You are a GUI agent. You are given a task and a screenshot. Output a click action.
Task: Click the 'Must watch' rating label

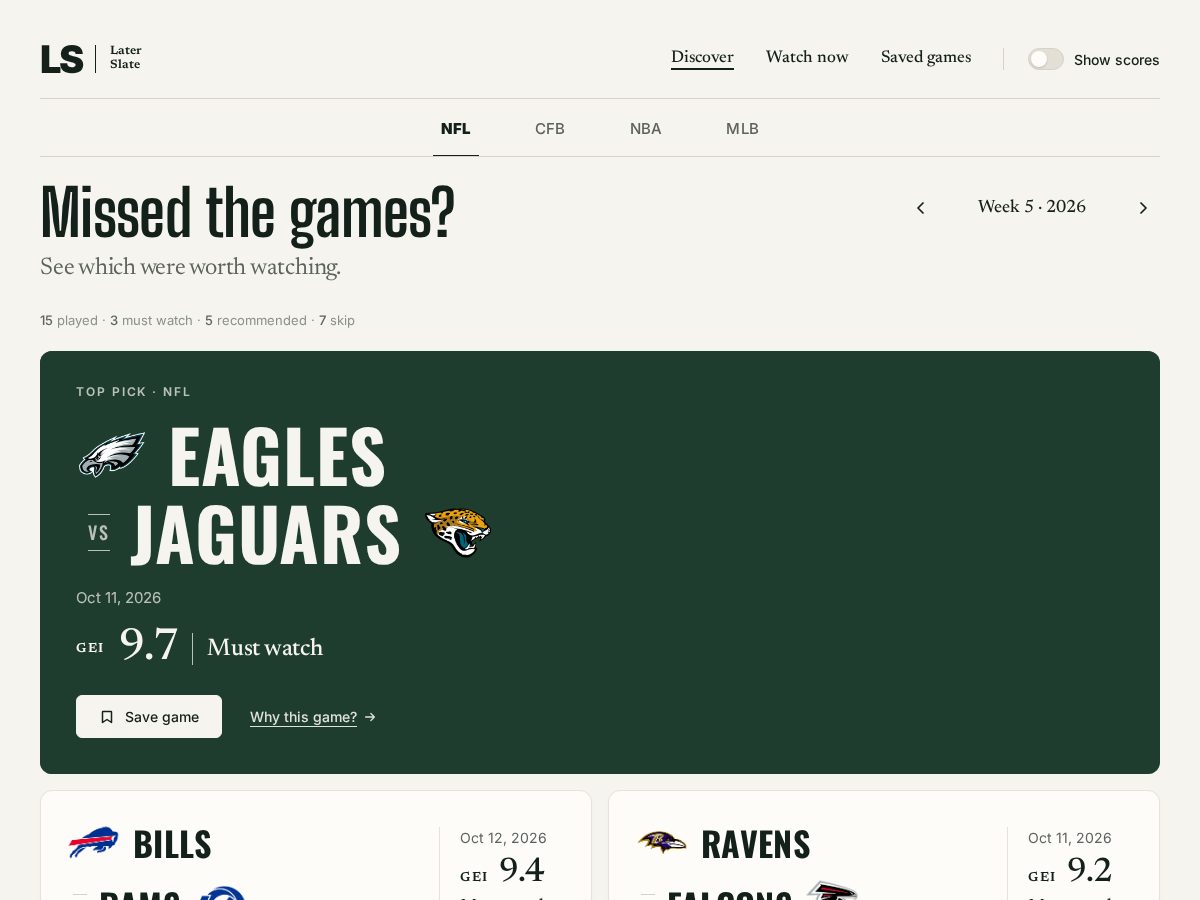[x=265, y=648]
